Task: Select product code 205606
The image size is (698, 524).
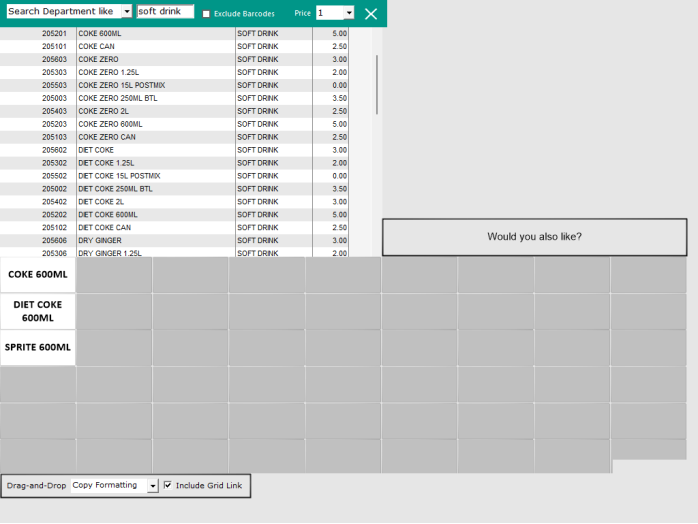Action: (x=54, y=240)
